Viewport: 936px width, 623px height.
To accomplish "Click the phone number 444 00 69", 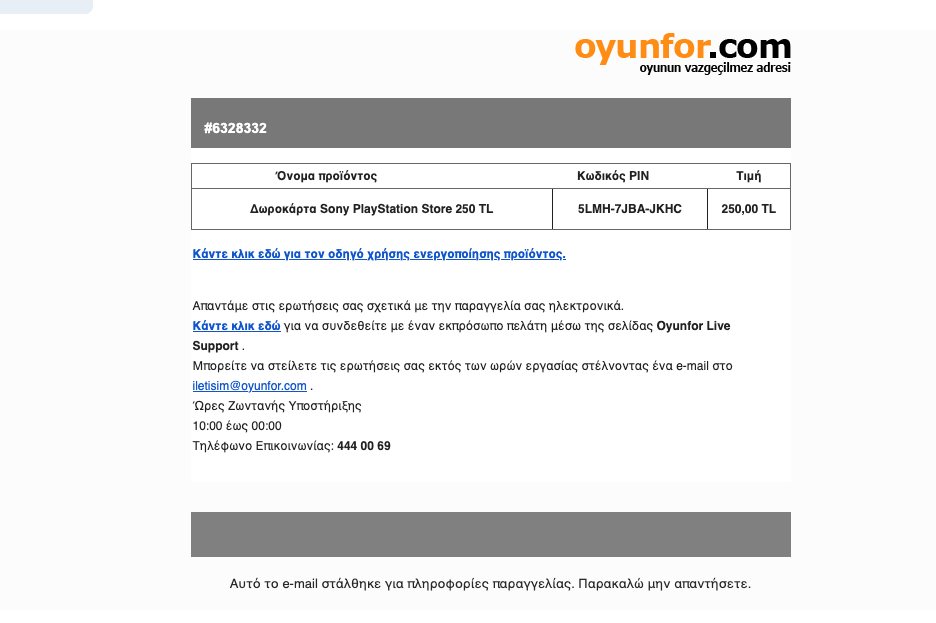I will pyautogui.click(x=364, y=446).
